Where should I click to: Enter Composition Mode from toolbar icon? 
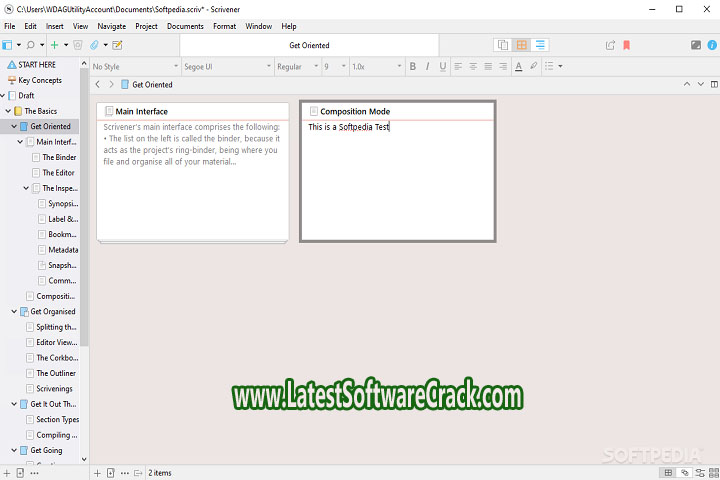click(x=696, y=45)
